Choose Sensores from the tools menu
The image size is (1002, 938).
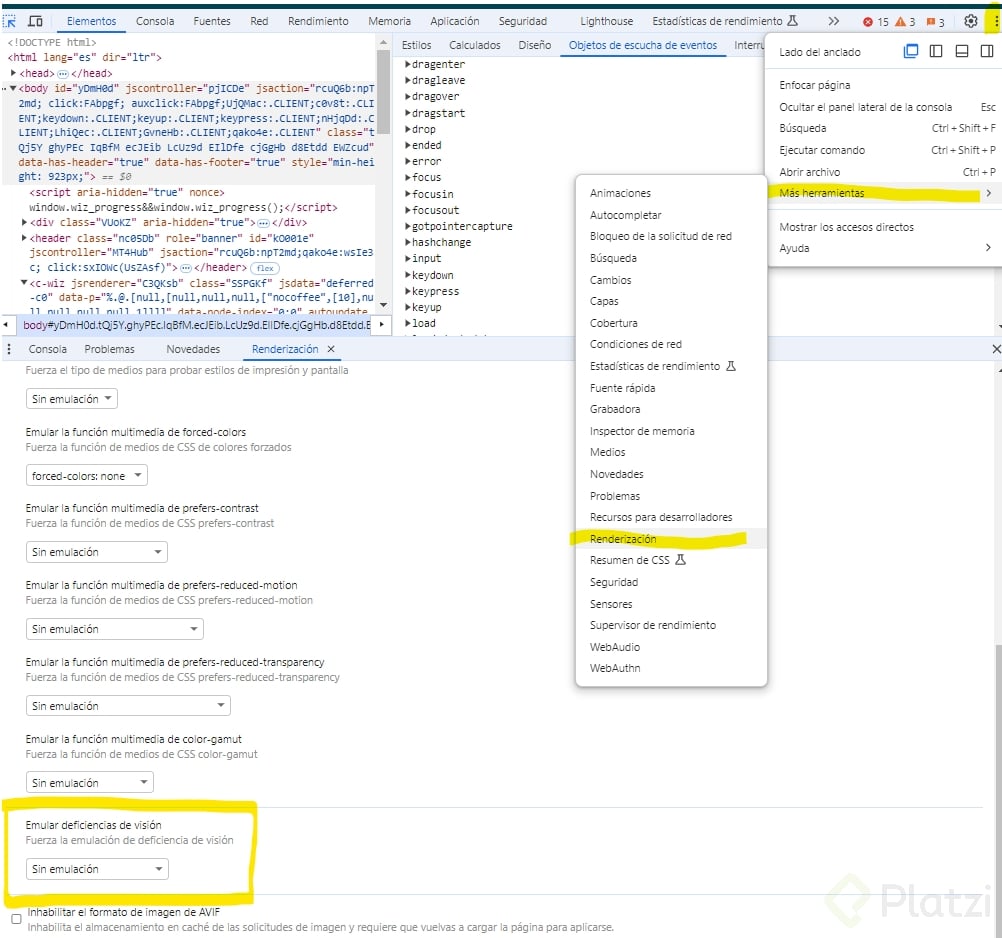coord(671,604)
